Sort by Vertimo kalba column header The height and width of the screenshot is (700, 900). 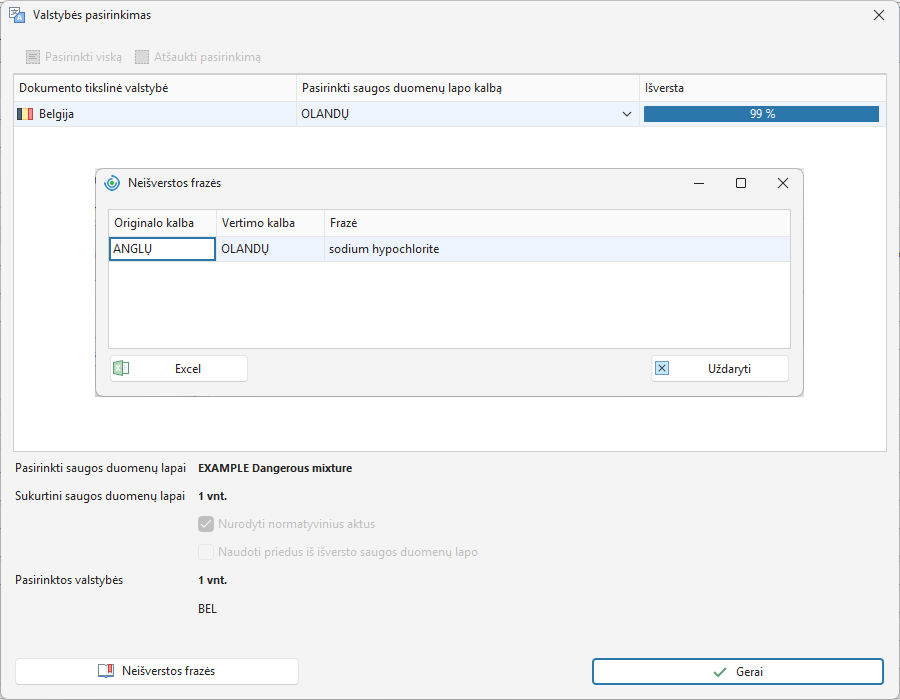pos(270,223)
